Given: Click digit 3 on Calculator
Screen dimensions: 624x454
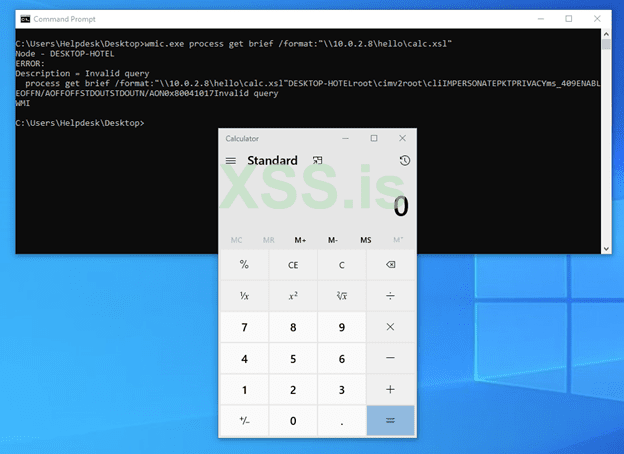Looking at the screenshot, I should (x=341, y=390).
